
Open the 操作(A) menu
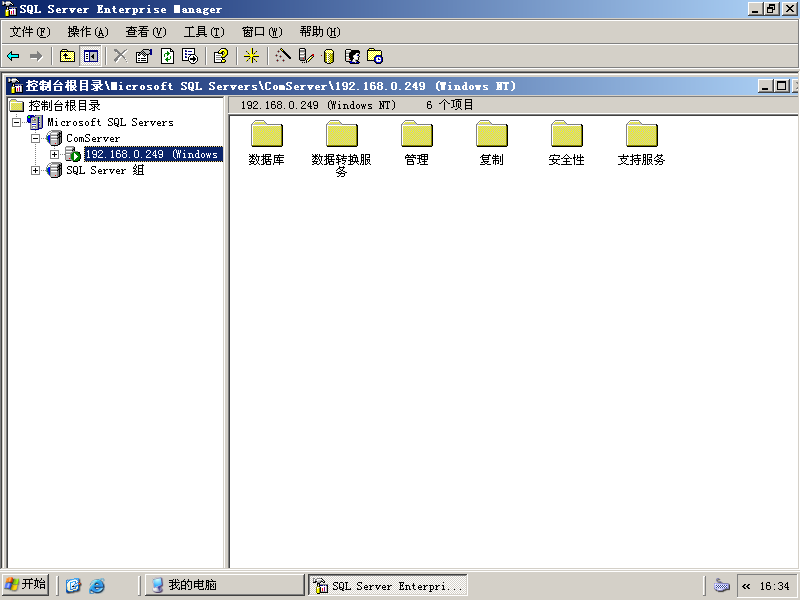coord(88,32)
